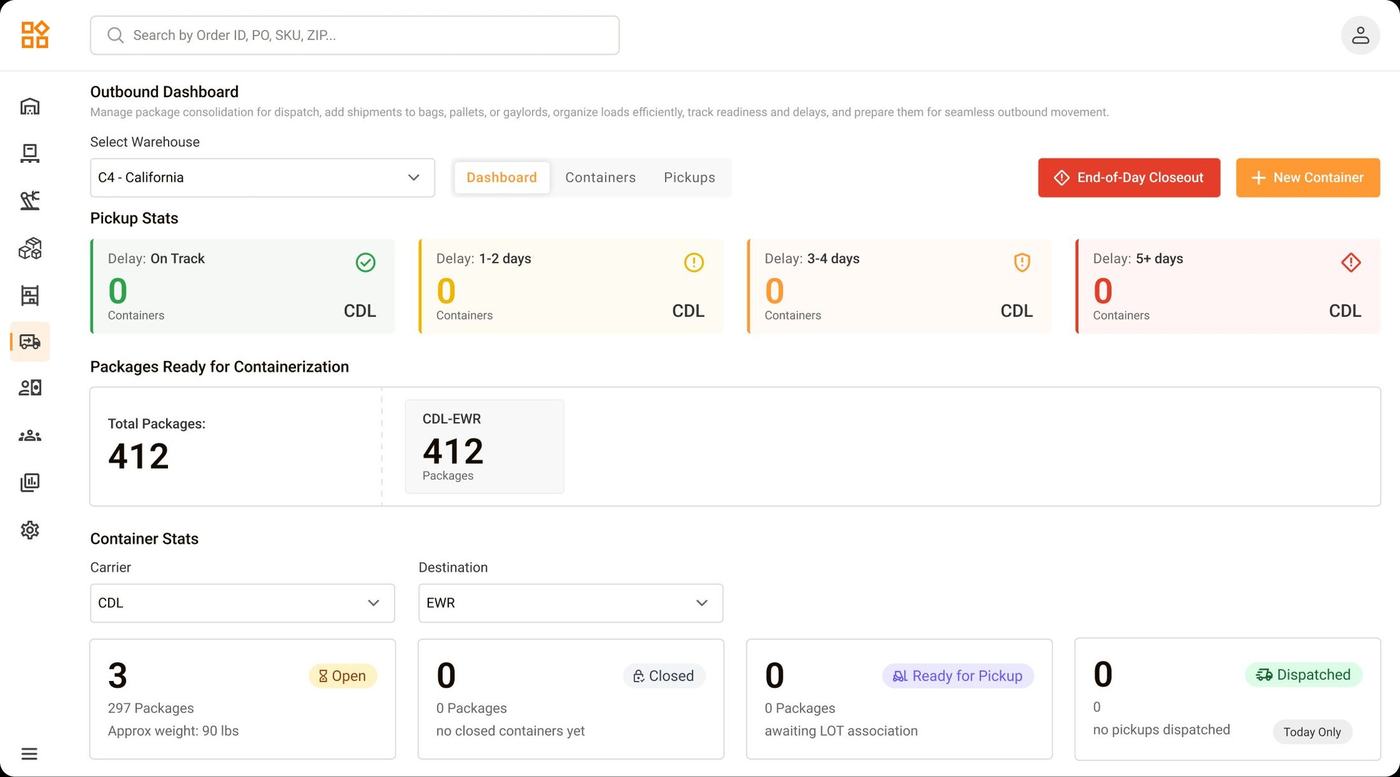Click the 3-4 days orange shield icon
1400x777 pixels.
pyautogui.click(x=1022, y=262)
